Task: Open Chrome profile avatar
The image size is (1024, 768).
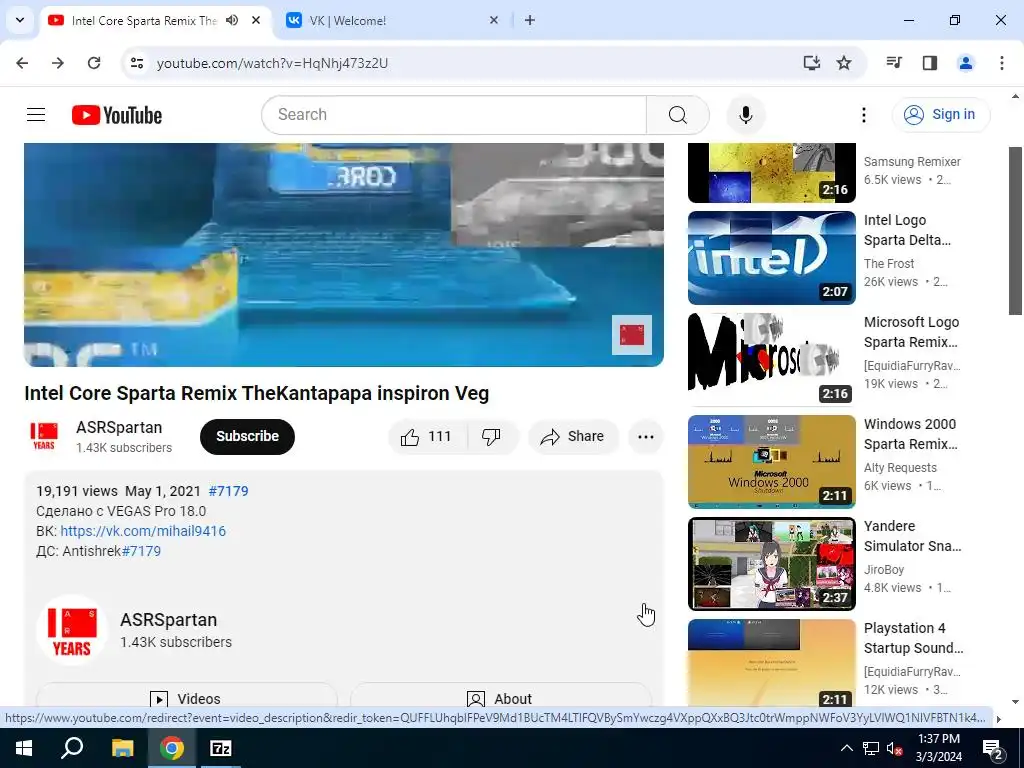Action: 965,63
